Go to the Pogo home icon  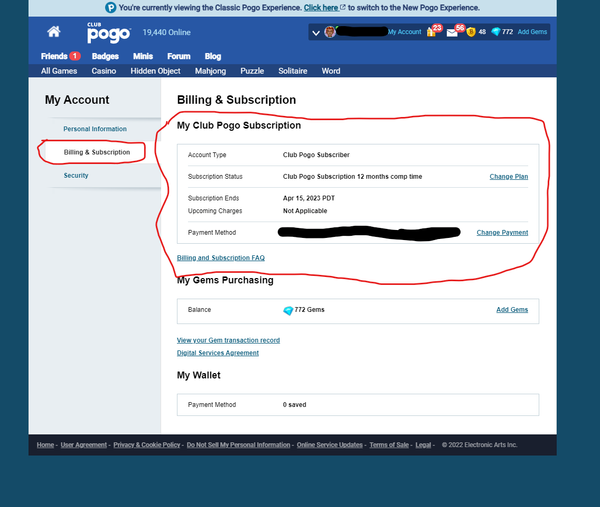click(54, 32)
